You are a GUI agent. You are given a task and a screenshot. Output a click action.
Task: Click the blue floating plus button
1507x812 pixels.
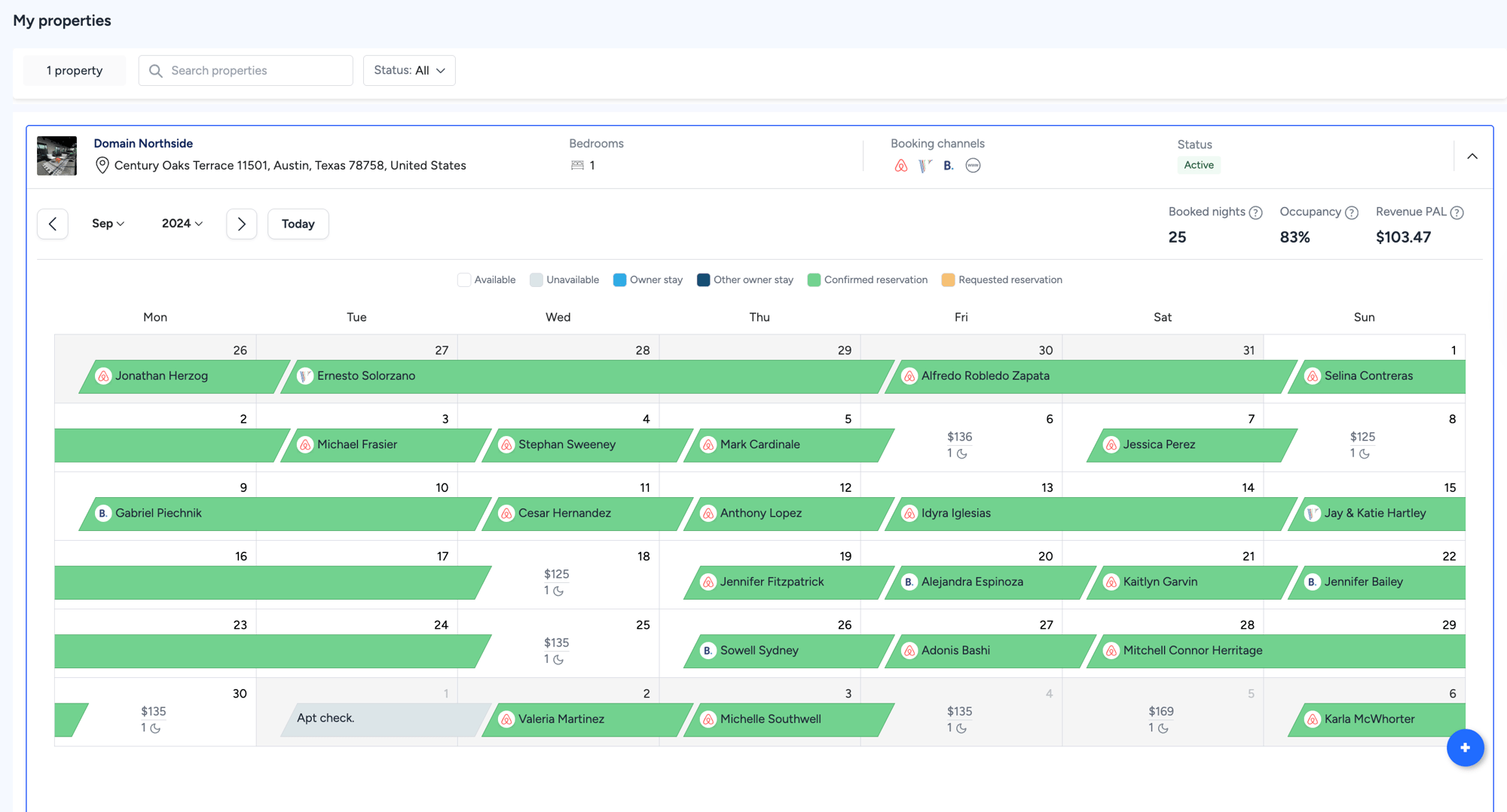(x=1465, y=747)
